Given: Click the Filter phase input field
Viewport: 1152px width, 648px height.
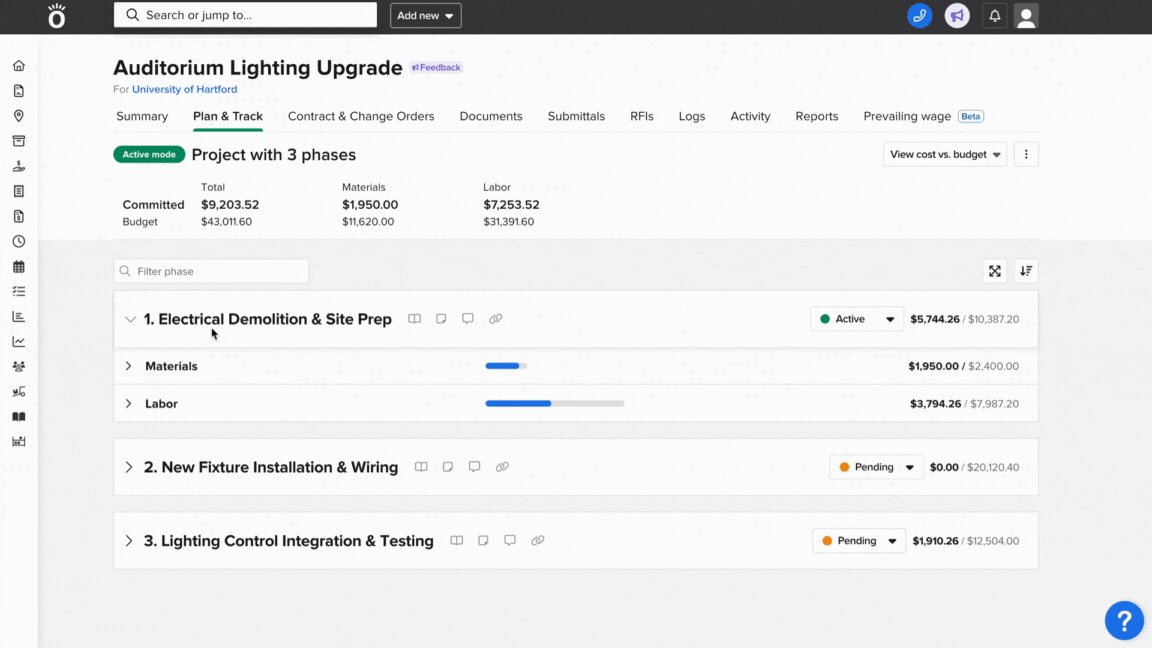Looking at the screenshot, I should 212,271.
